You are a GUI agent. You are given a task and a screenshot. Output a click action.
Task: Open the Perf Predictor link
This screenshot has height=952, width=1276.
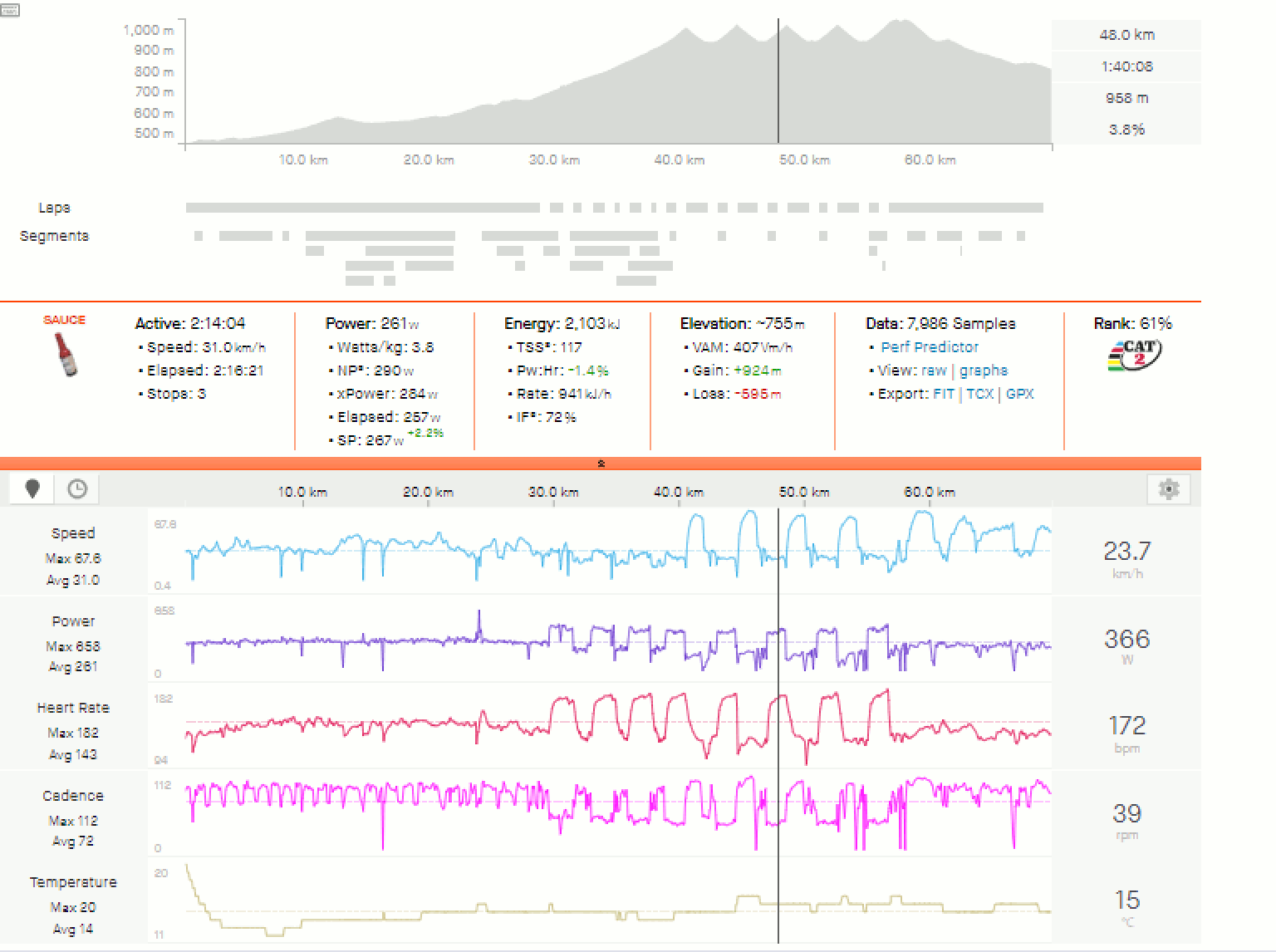[929, 347]
